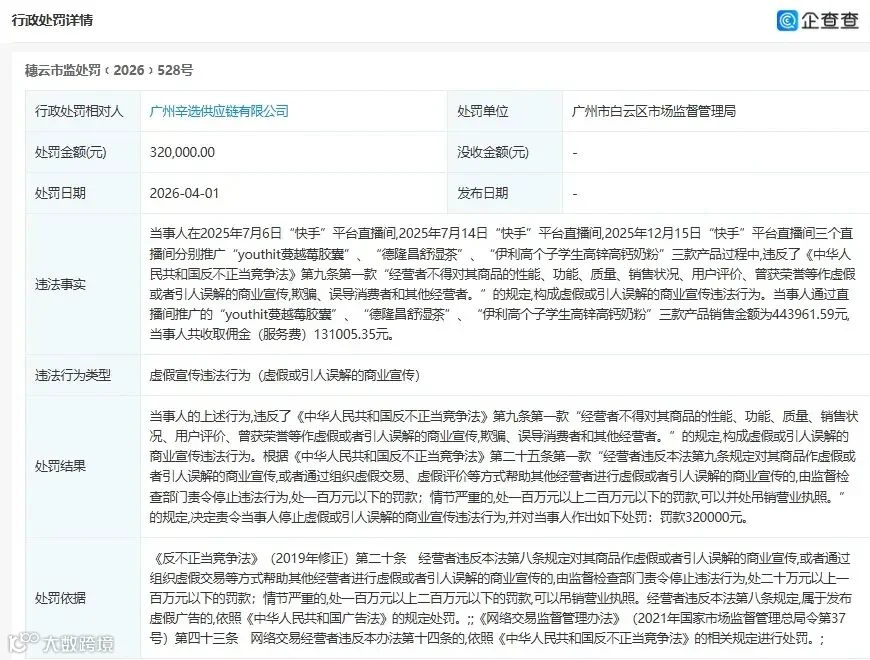This screenshot has width=870, height=660.
Task: Click the 行政处罚相对人 label cell
Action: 83,111
